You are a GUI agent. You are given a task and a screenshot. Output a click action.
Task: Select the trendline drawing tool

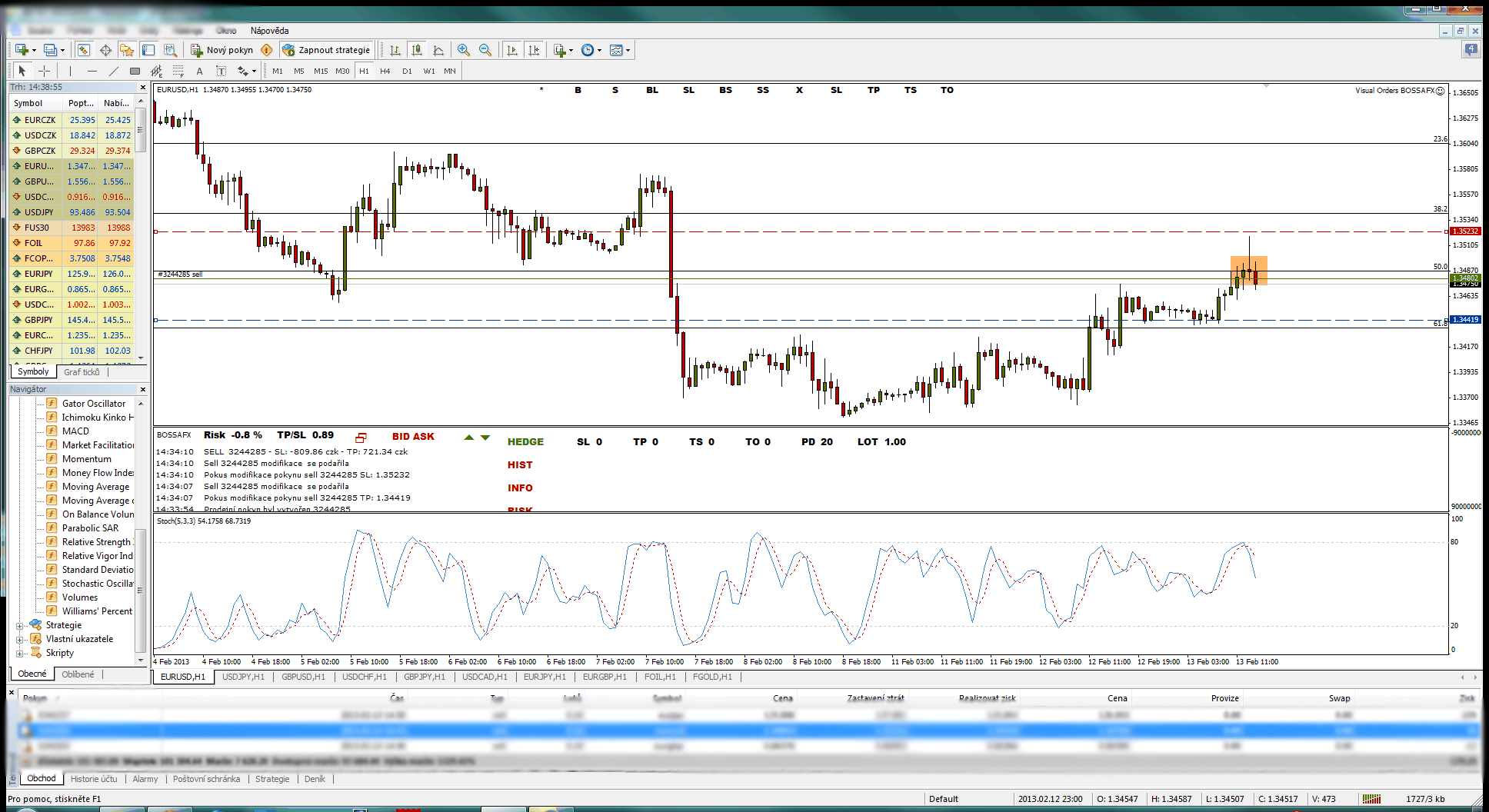point(113,71)
